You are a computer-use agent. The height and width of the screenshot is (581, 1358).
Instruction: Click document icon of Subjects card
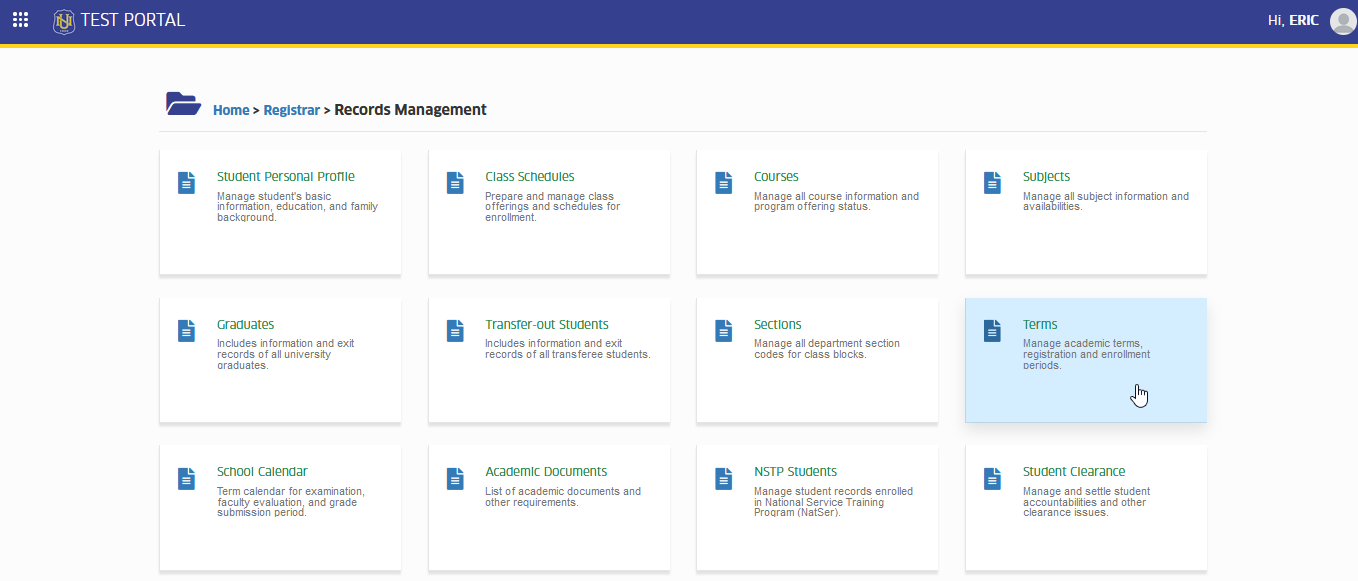[992, 183]
